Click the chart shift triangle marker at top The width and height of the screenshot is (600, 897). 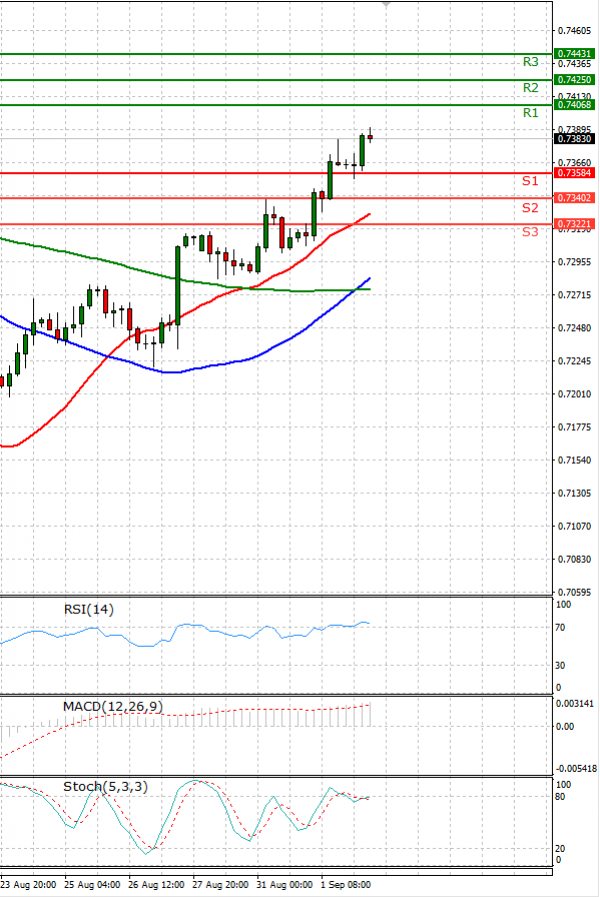pyautogui.click(x=386, y=4)
